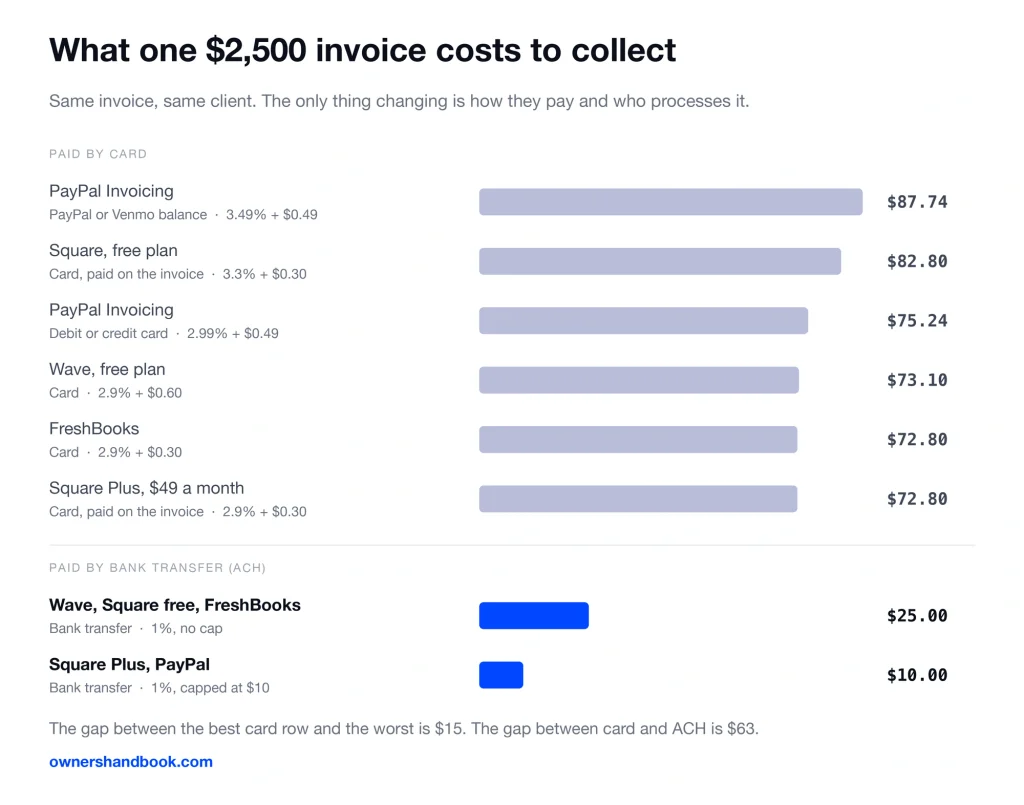Click the $75.24 PayPal debit card bar

(x=643, y=321)
